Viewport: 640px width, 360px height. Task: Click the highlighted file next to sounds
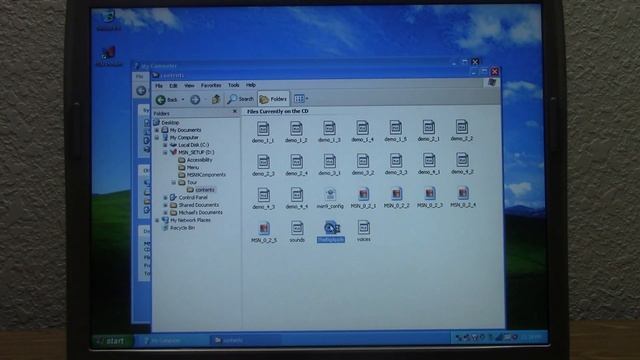tap(331, 228)
